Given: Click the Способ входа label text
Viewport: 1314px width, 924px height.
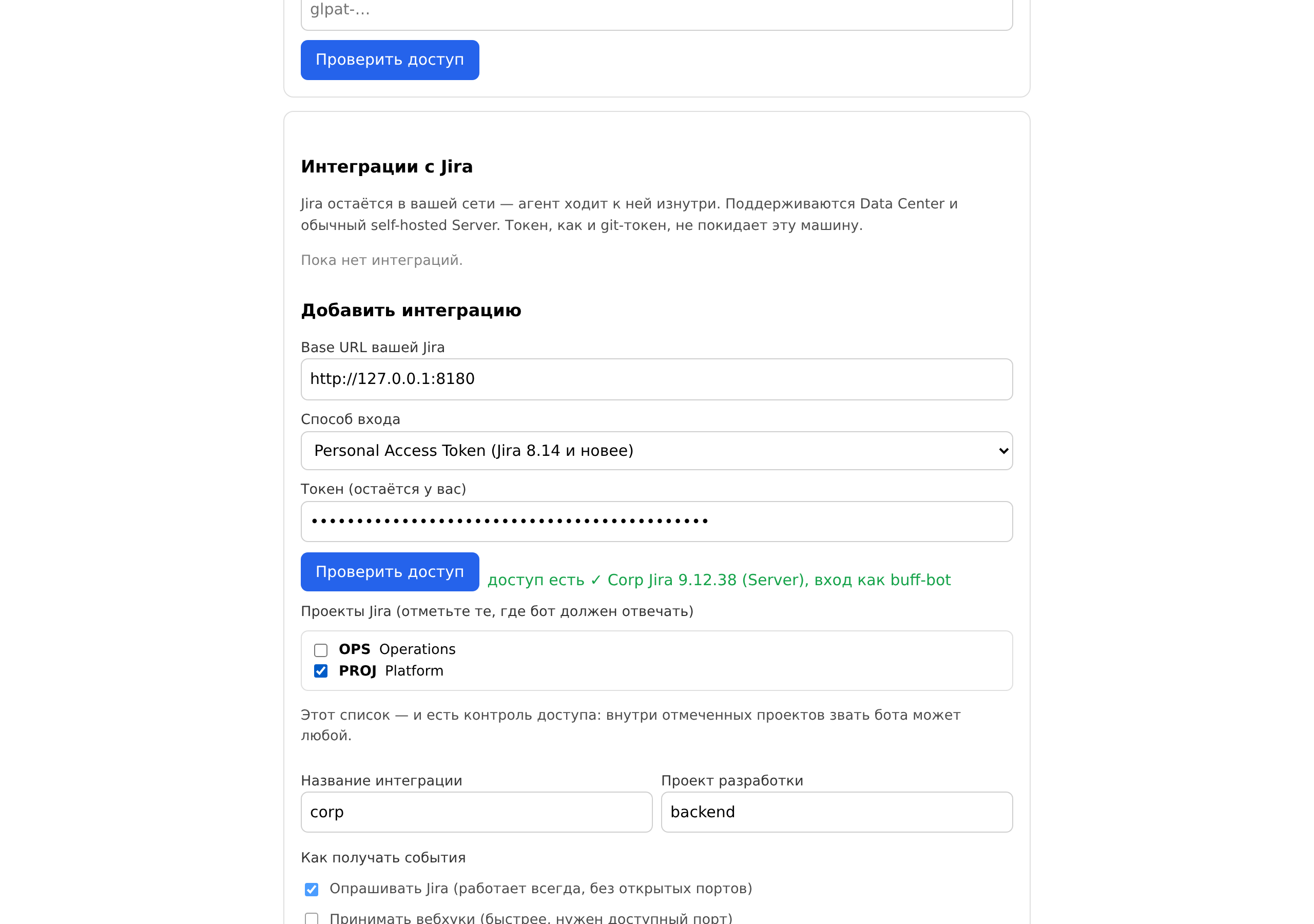Looking at the screenshot, I should [350, 419].
